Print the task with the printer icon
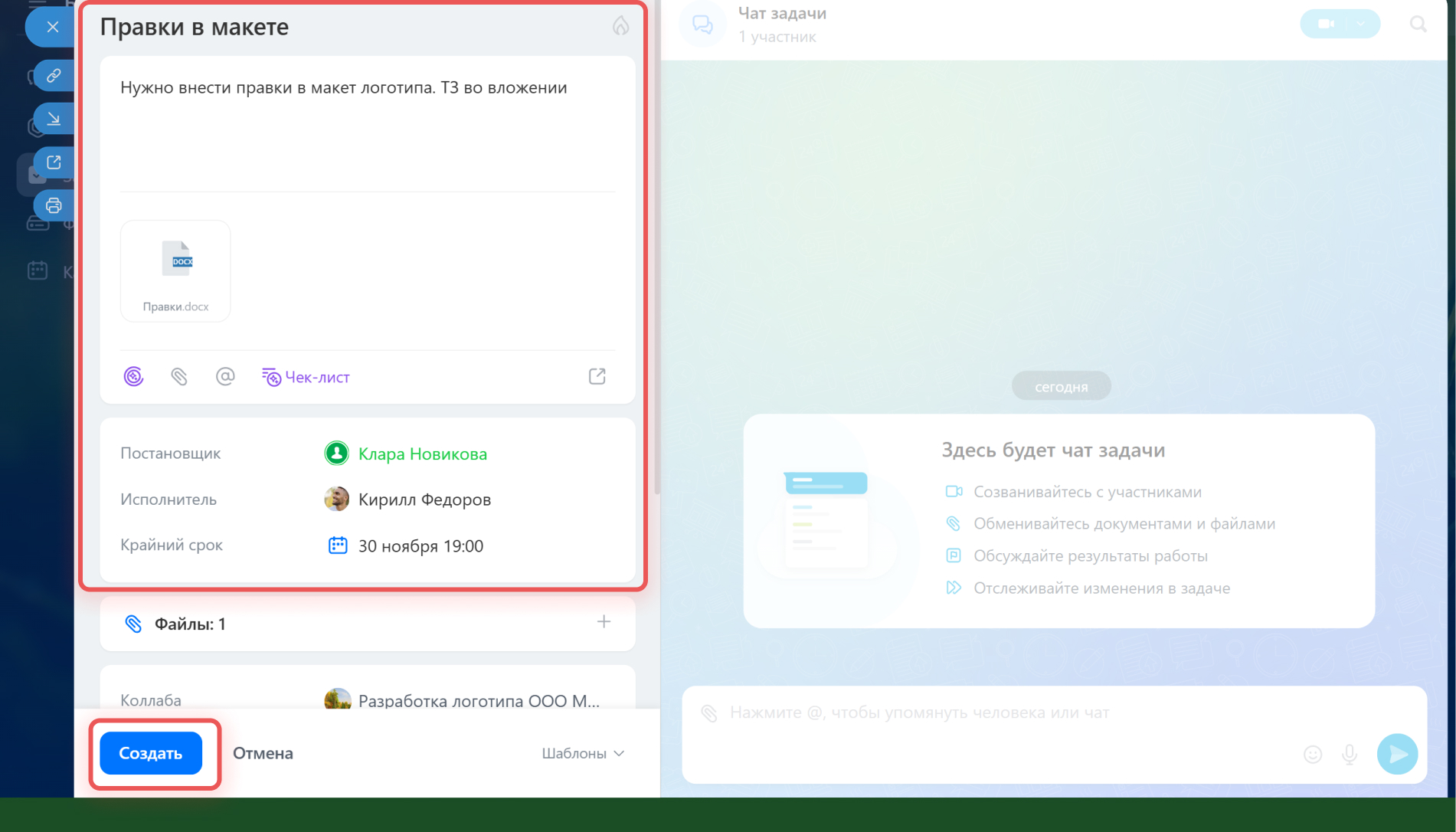 click(54, 205)
